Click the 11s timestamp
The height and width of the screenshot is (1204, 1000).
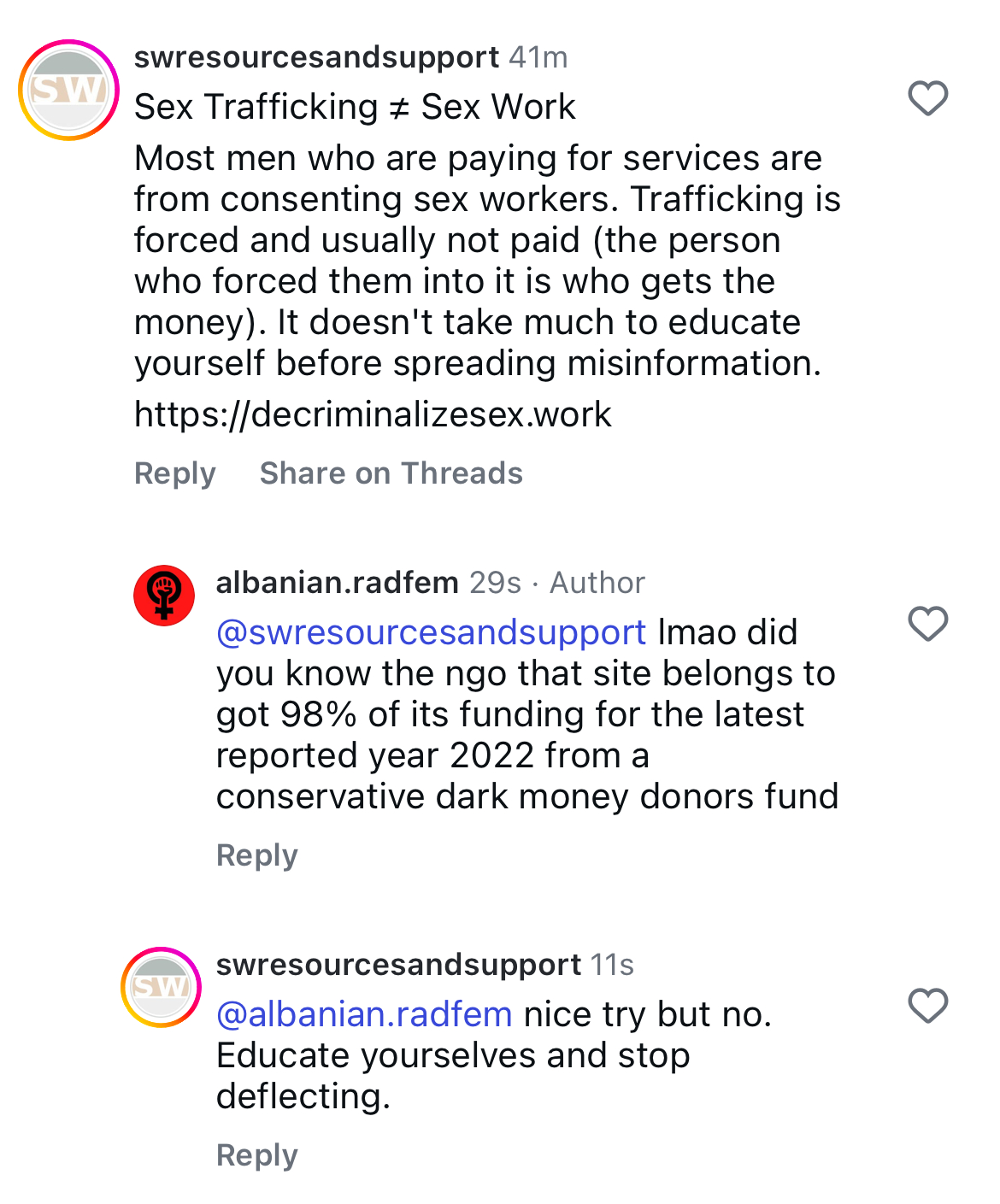pyautogui.click(x=612, y=965)
